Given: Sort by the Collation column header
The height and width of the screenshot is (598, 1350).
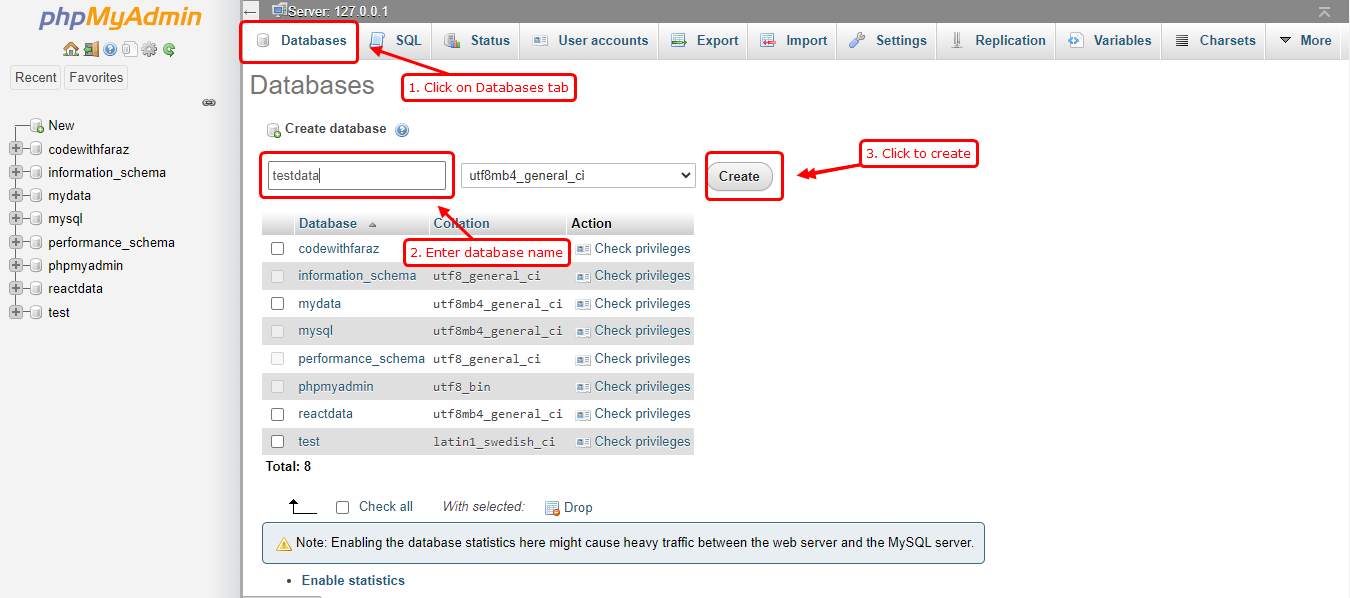Looking at the screenshot, I should click(x=462, y=224).
